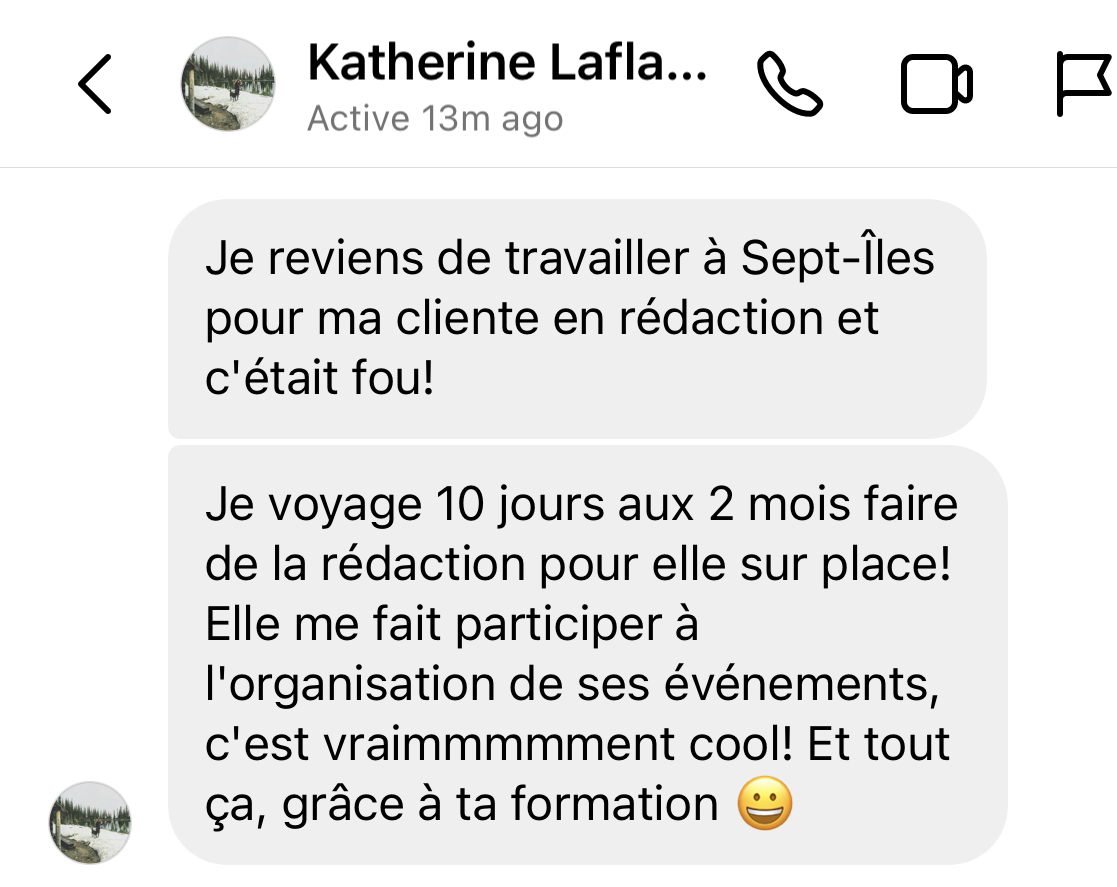This screenshot has width=1117, height=887.
Task: Tap the line "l'organisation de ses événements,"
Action: 572,685
